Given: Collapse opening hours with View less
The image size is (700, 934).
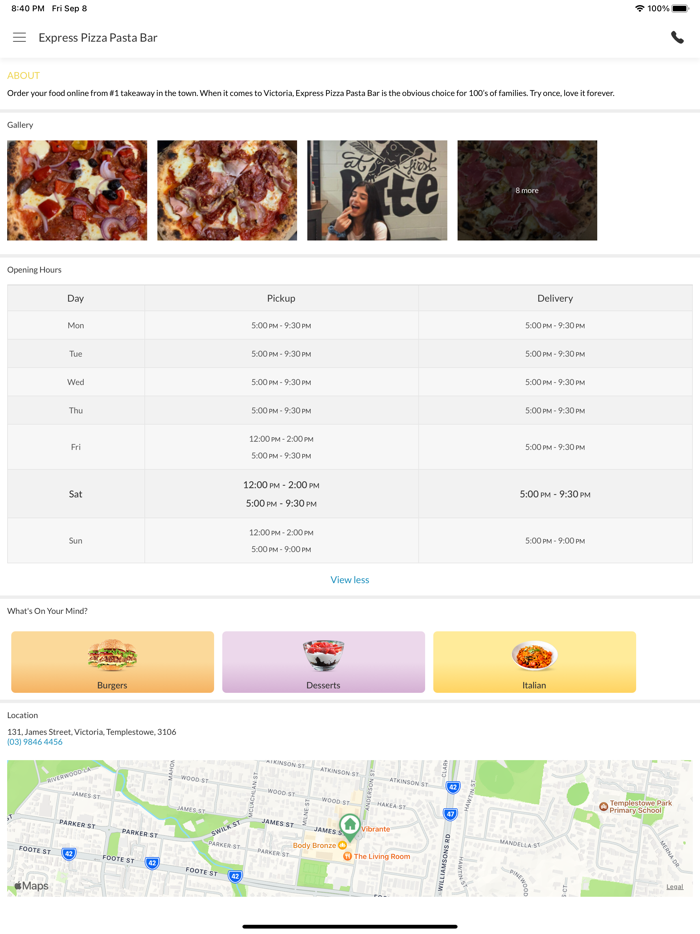Looking at the screenshot, I should 350,580.
